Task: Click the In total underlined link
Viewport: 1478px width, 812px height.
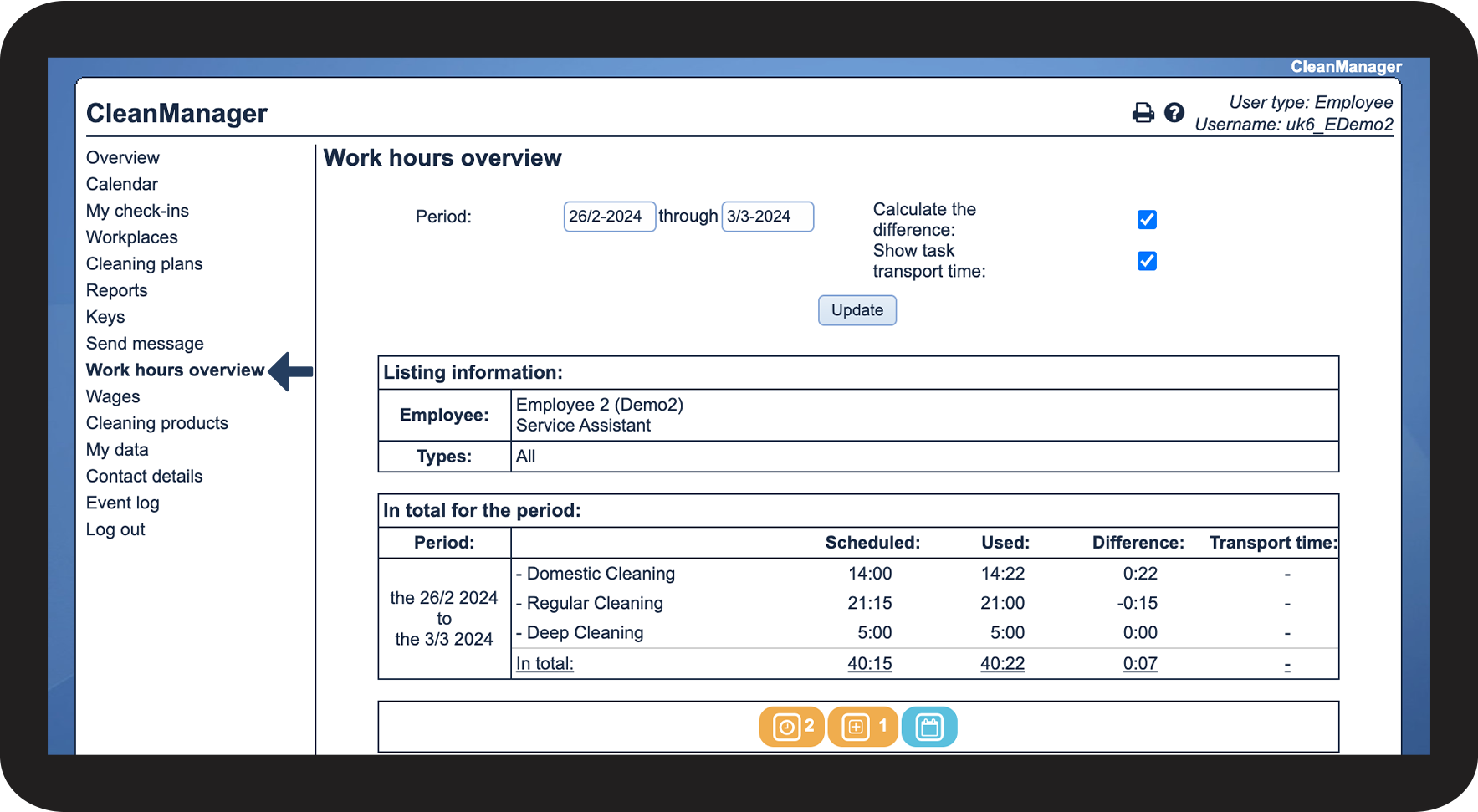Action: pyautogui.click(x=545, y=664)
